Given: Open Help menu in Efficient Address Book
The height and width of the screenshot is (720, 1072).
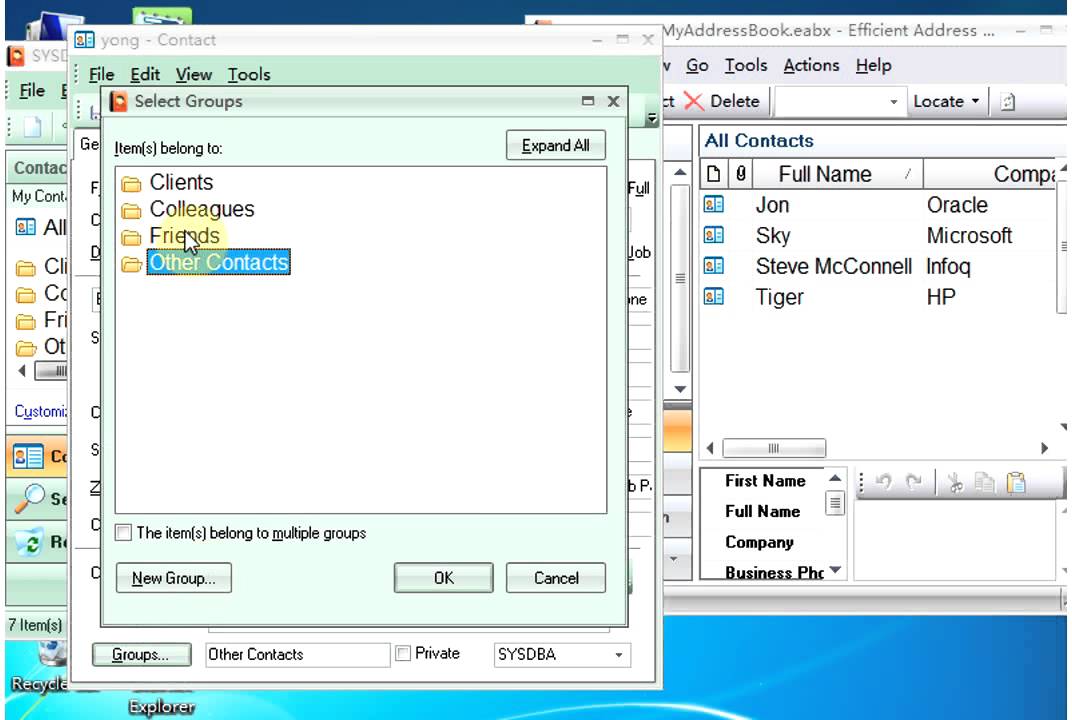Looking at the screenshot, I should pos(873,66).
